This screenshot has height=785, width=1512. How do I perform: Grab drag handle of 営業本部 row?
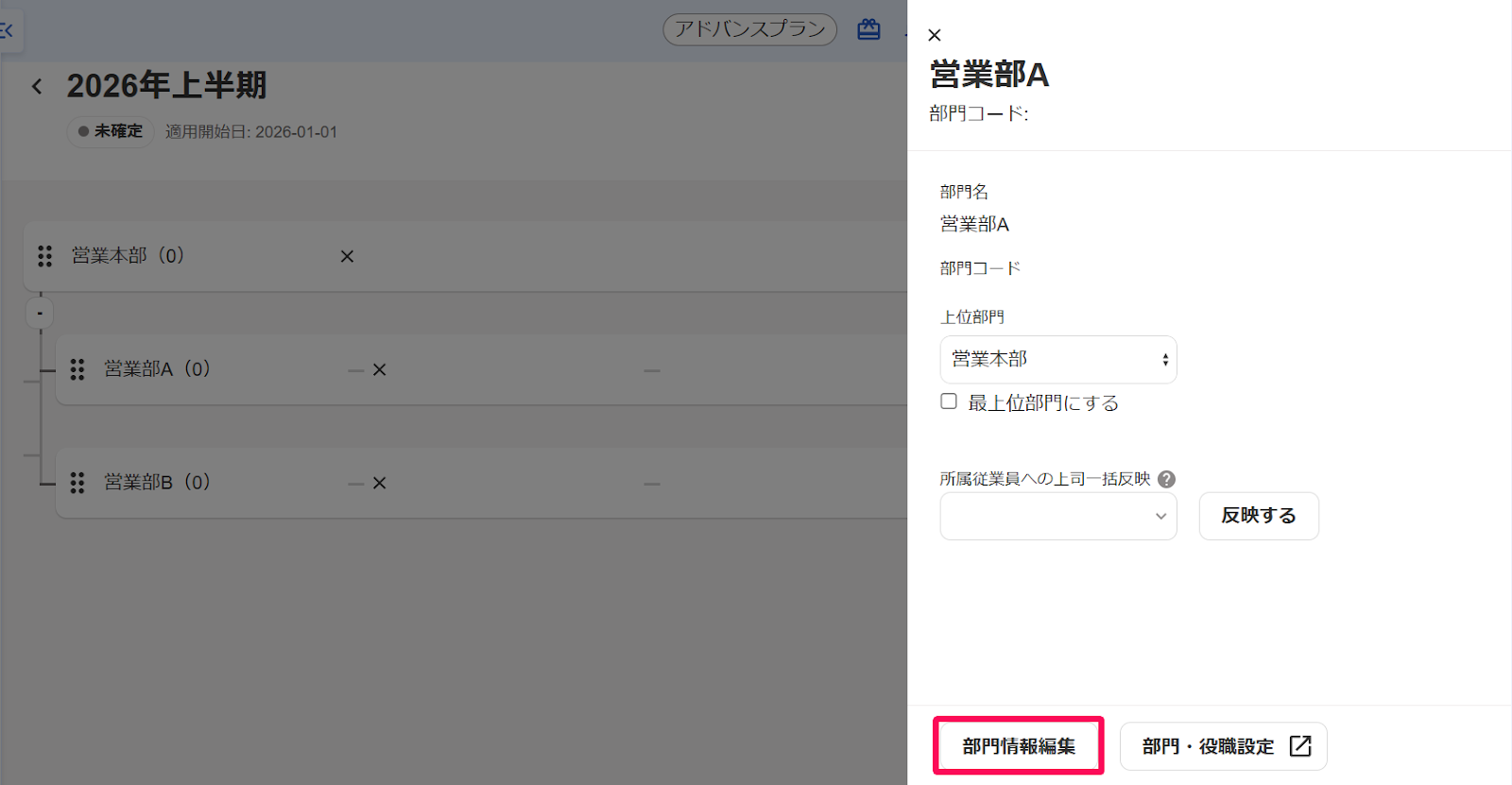click(44, 256)
